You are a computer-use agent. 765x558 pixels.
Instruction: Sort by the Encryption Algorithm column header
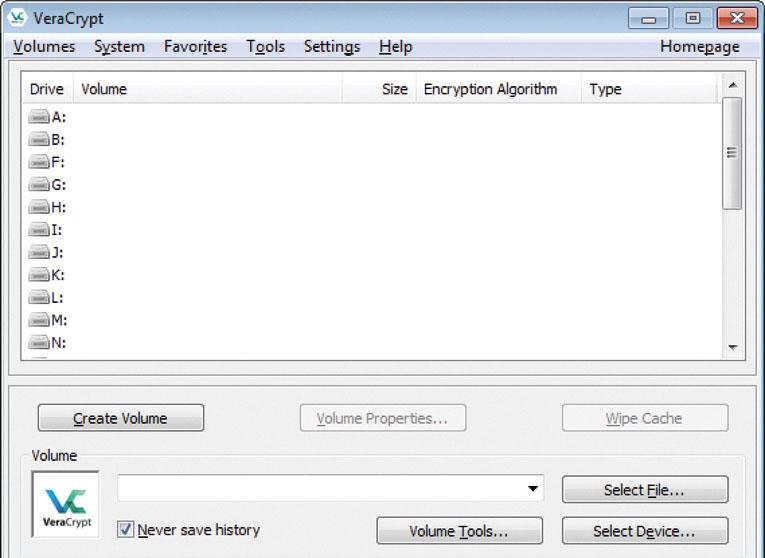(490, 89)
